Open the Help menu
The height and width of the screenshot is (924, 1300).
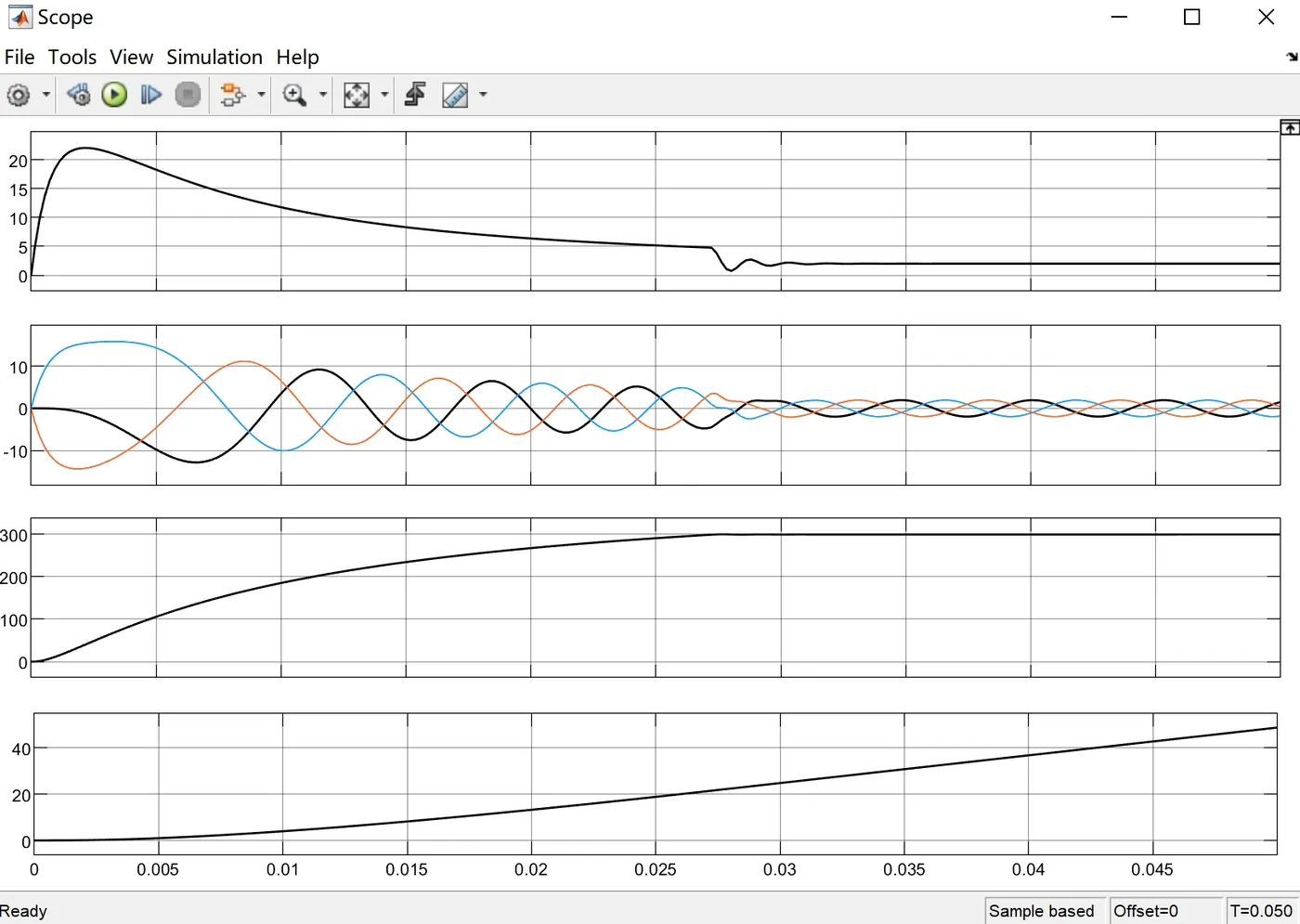[x=297, y=57]
